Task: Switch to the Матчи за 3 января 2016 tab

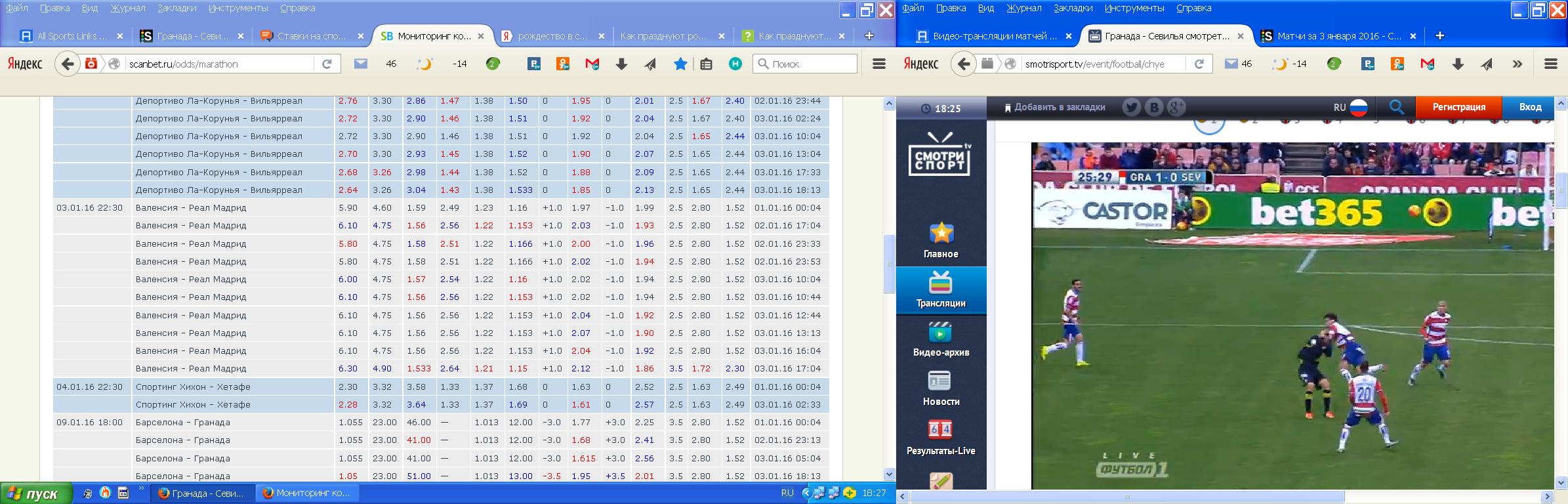Action: click(x=1338, y=36)
